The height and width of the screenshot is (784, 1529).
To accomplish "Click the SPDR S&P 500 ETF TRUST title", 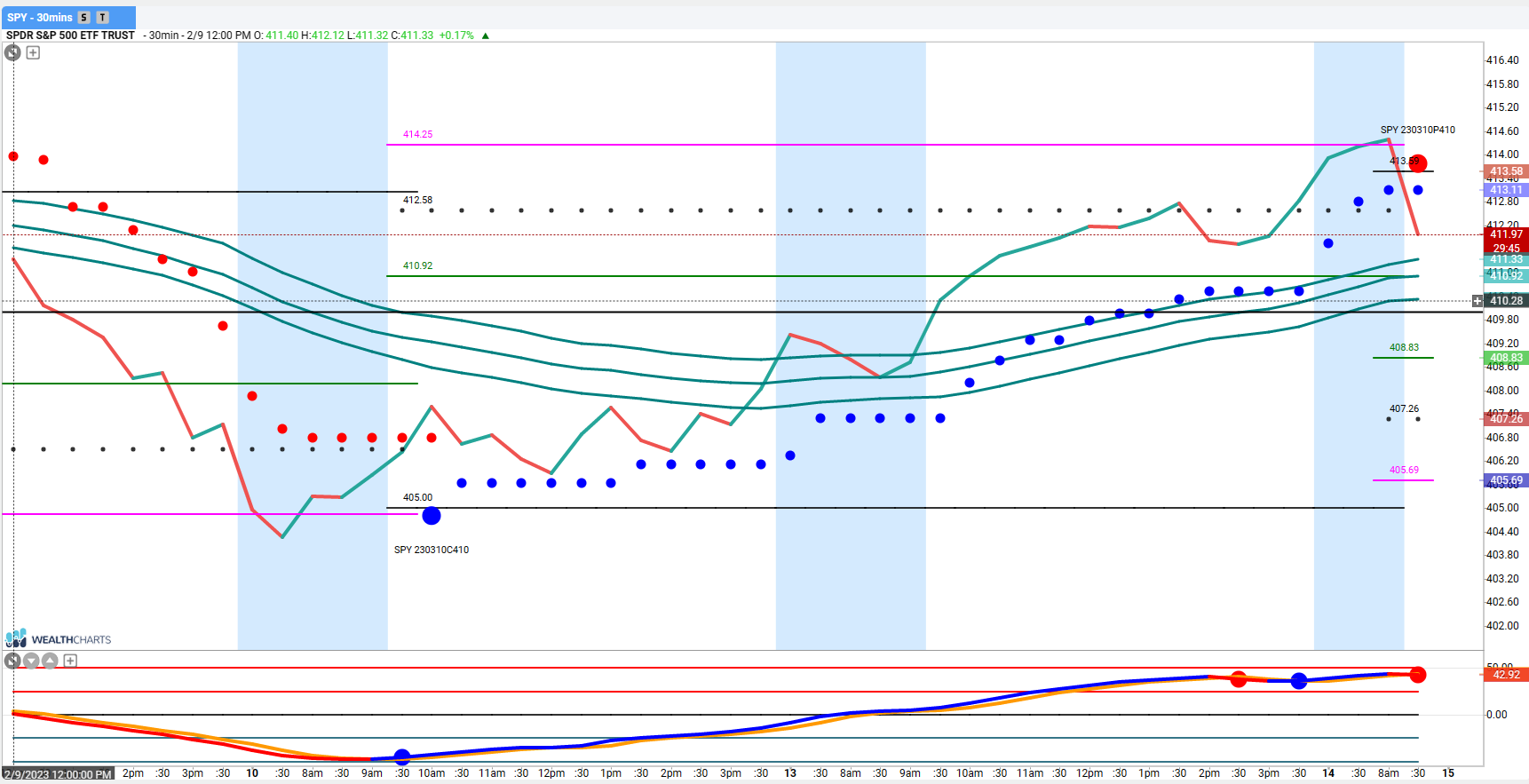I will pyautogui.click(x=70, y=36).
